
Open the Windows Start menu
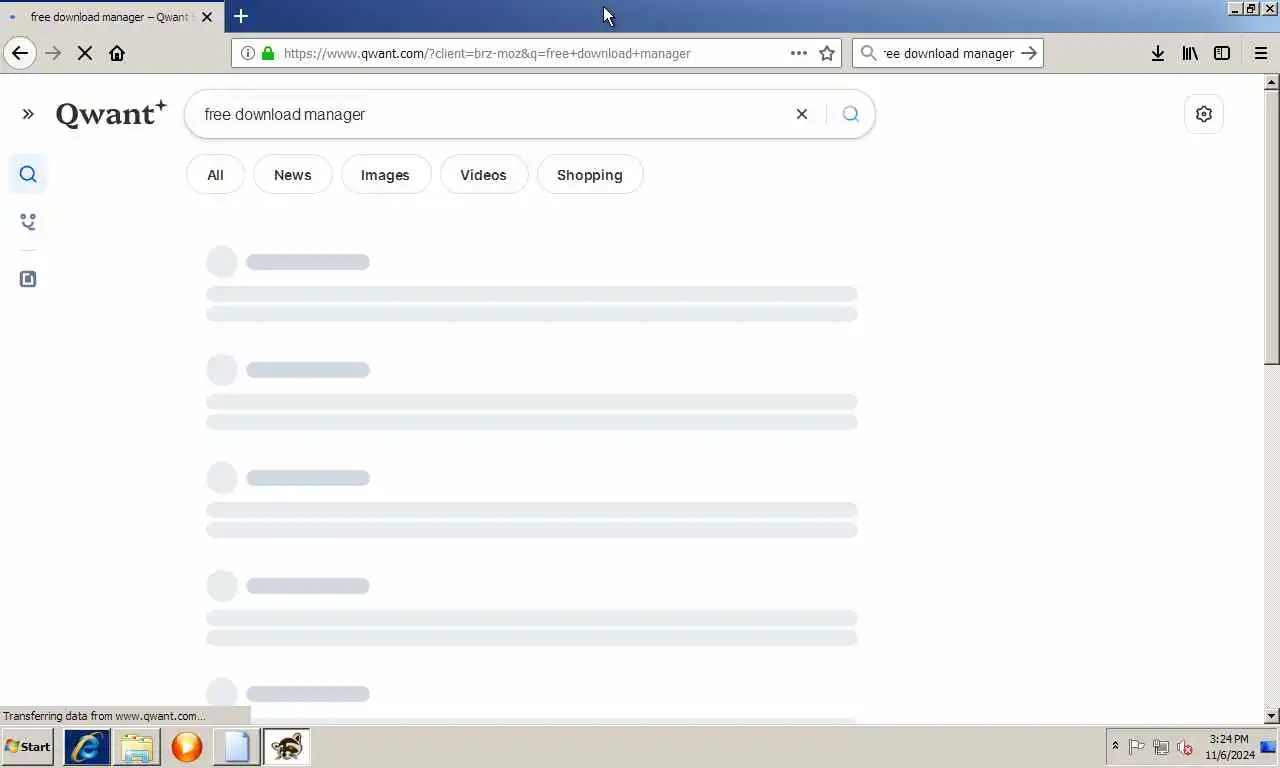point(28,747)
